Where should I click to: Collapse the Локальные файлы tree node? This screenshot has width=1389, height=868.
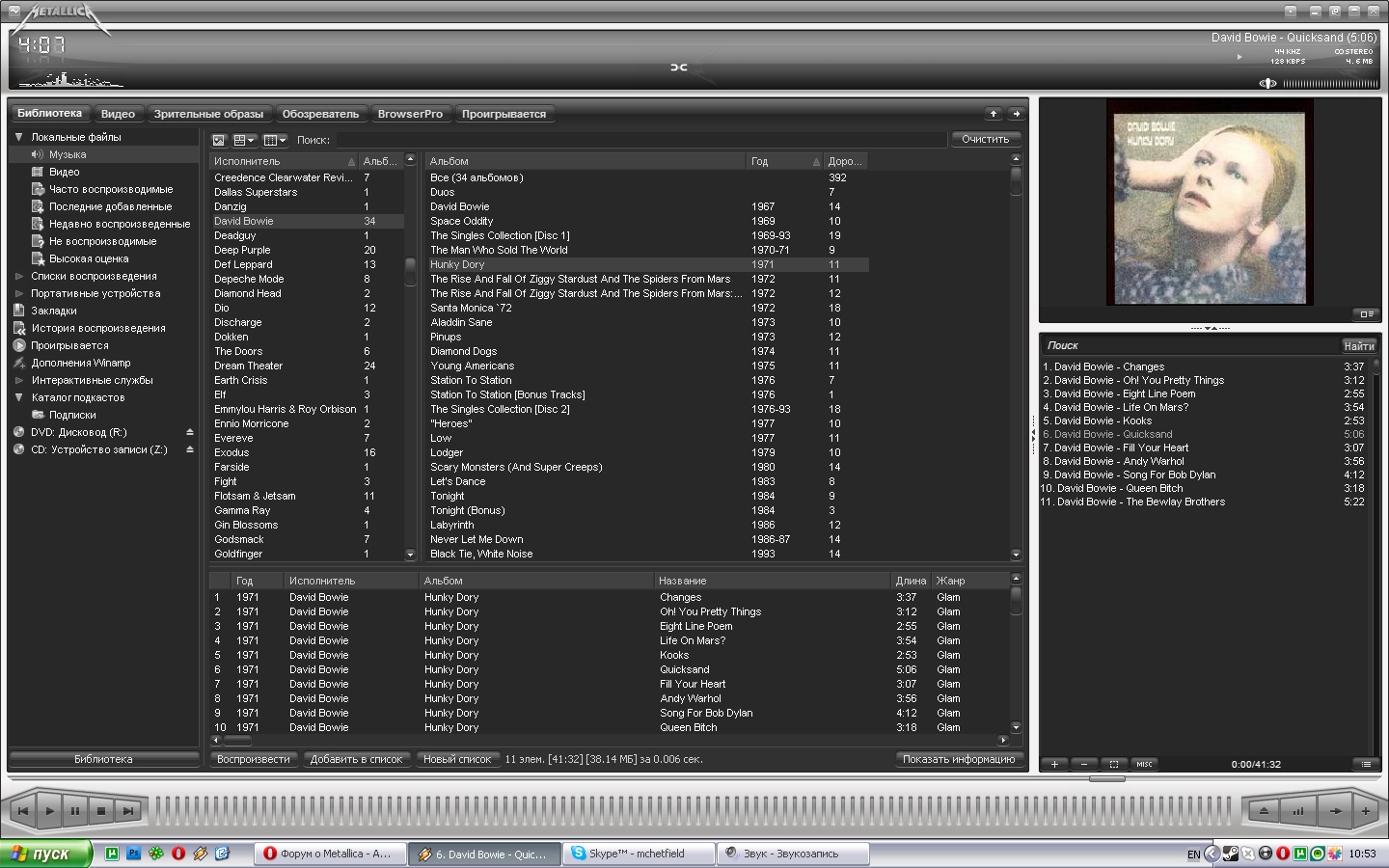pyautogui.click(x=18, y=137)
